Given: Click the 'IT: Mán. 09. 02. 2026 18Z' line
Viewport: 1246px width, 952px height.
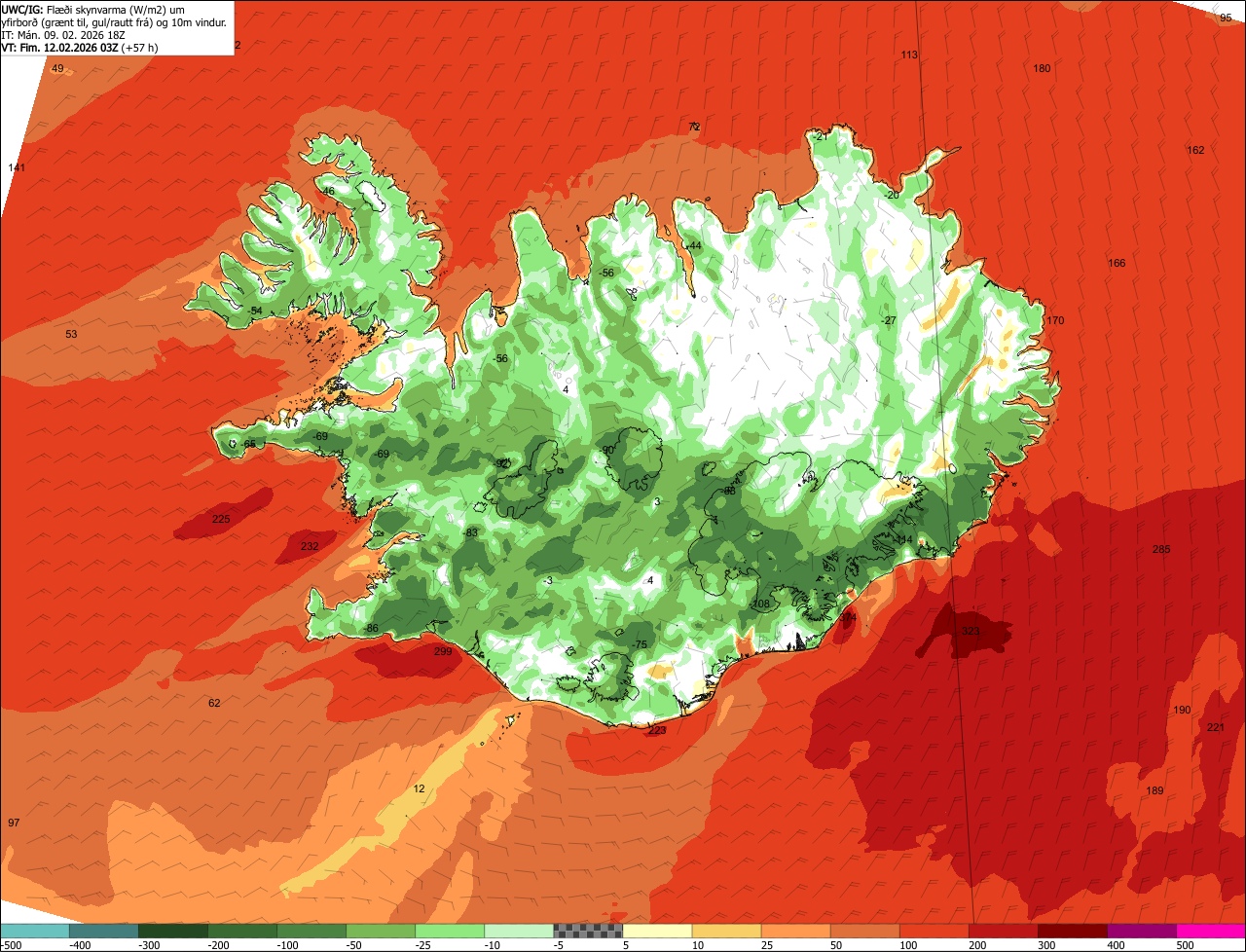Looking at the screenshot, I should click(61, 35).
